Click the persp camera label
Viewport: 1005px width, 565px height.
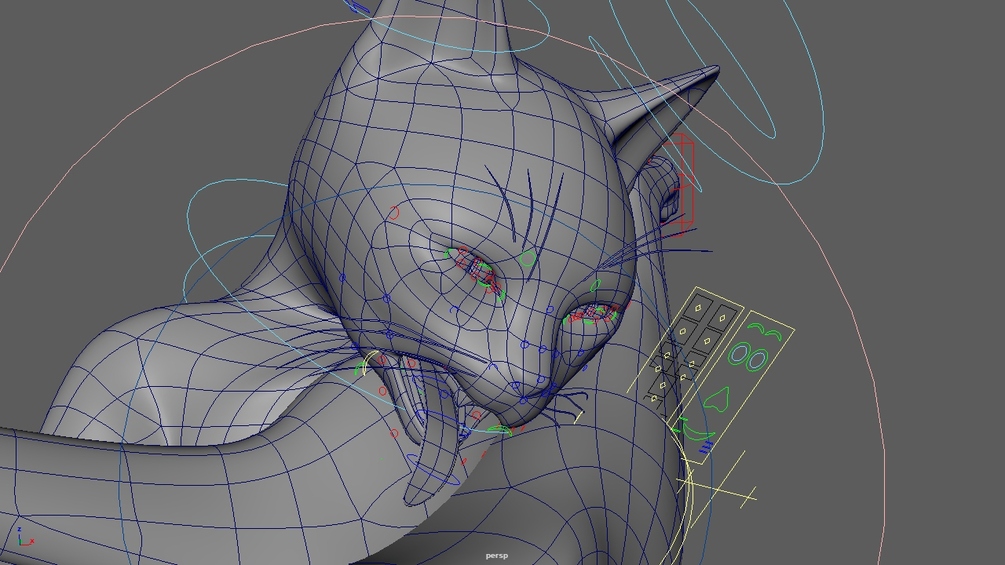point(496,555)
